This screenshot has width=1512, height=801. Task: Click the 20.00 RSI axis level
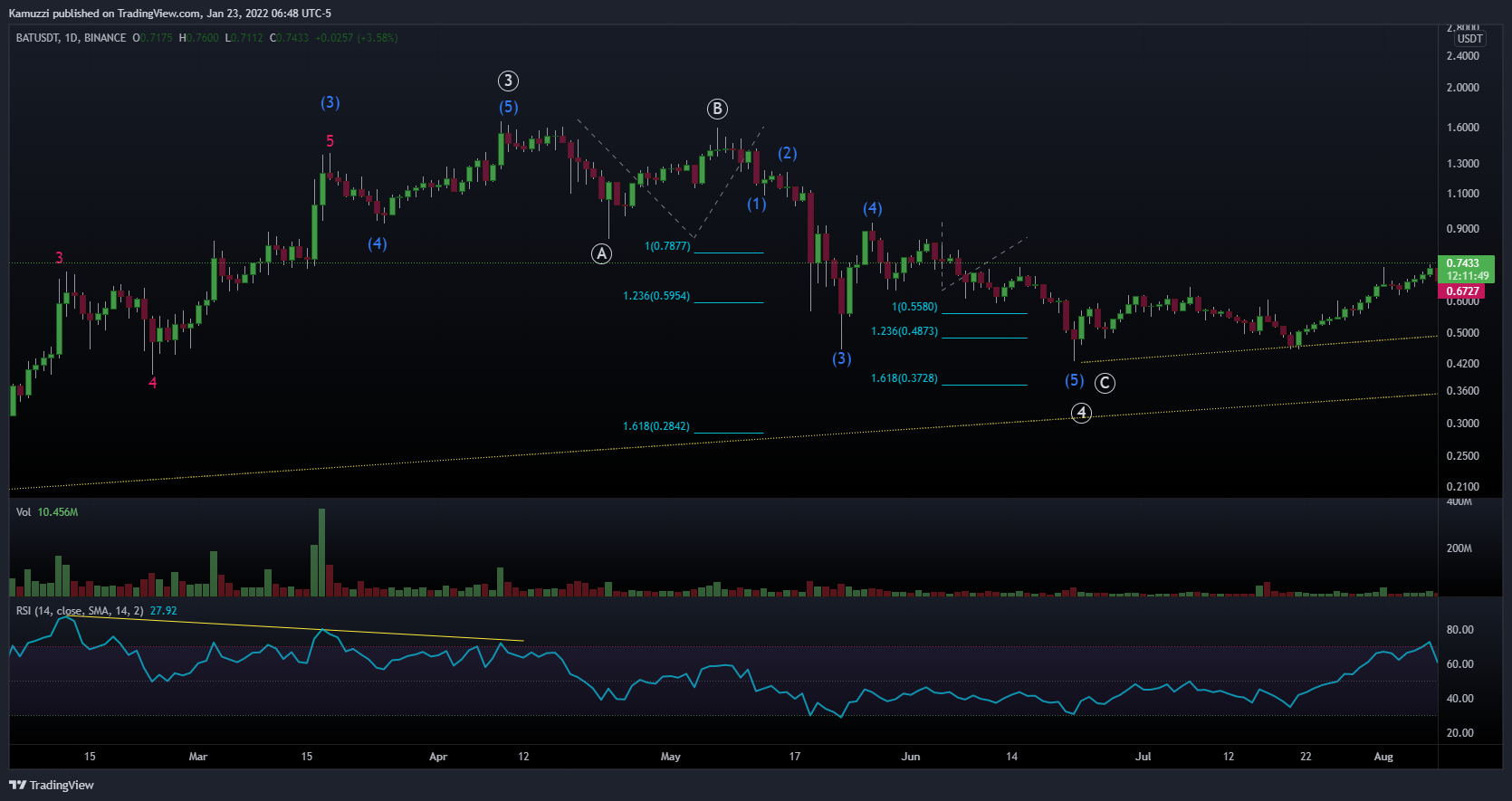1460,733
